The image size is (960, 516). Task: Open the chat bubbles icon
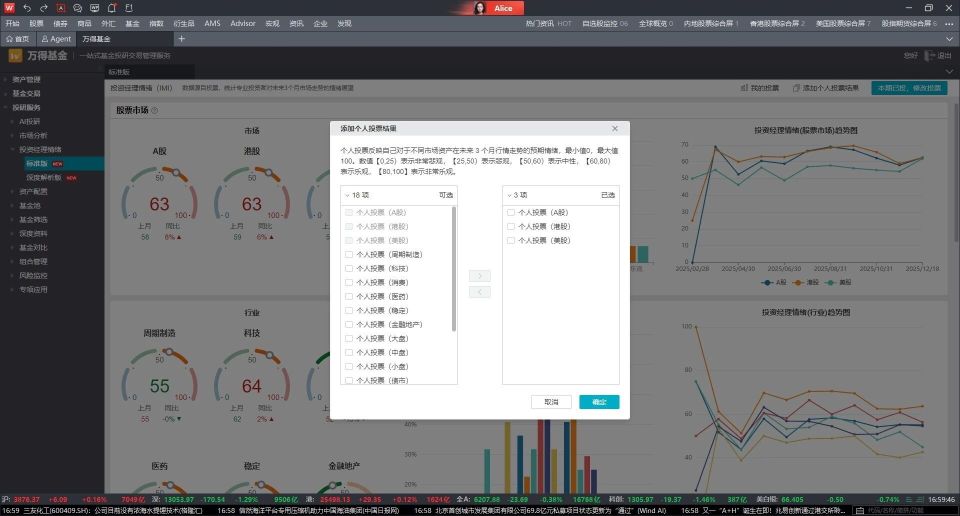77,8
